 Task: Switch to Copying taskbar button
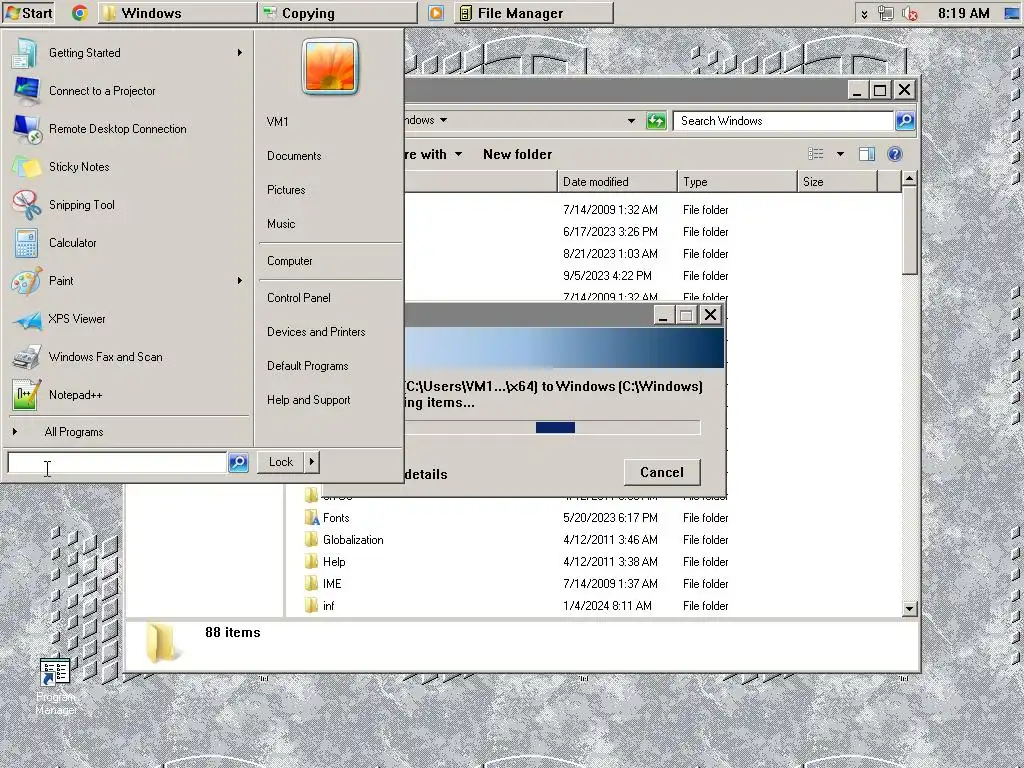[x=338, y=13]
